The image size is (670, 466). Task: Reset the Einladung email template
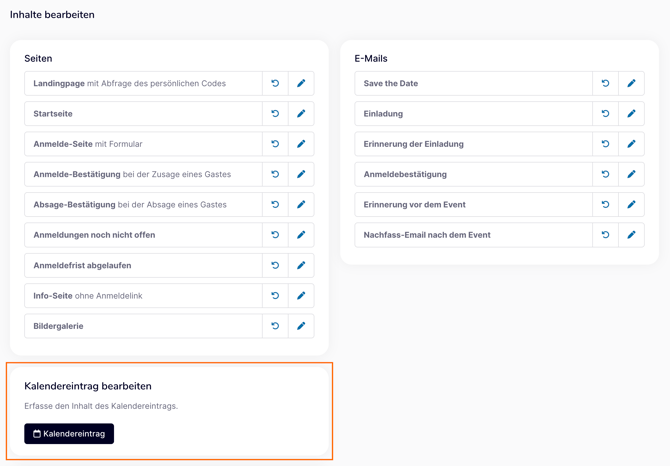point(605,114)
